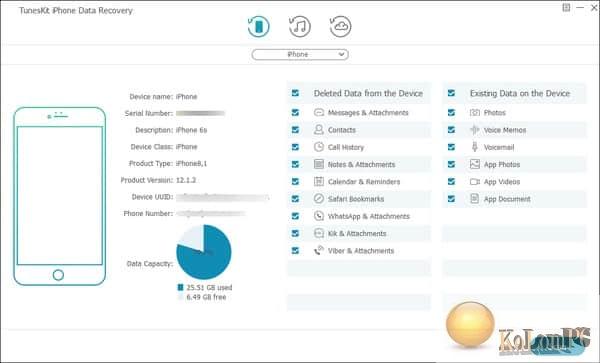This screenshot has width=600, height=363.
Task: Toggle Kik & Attachments checkbox
Action: 295,233
